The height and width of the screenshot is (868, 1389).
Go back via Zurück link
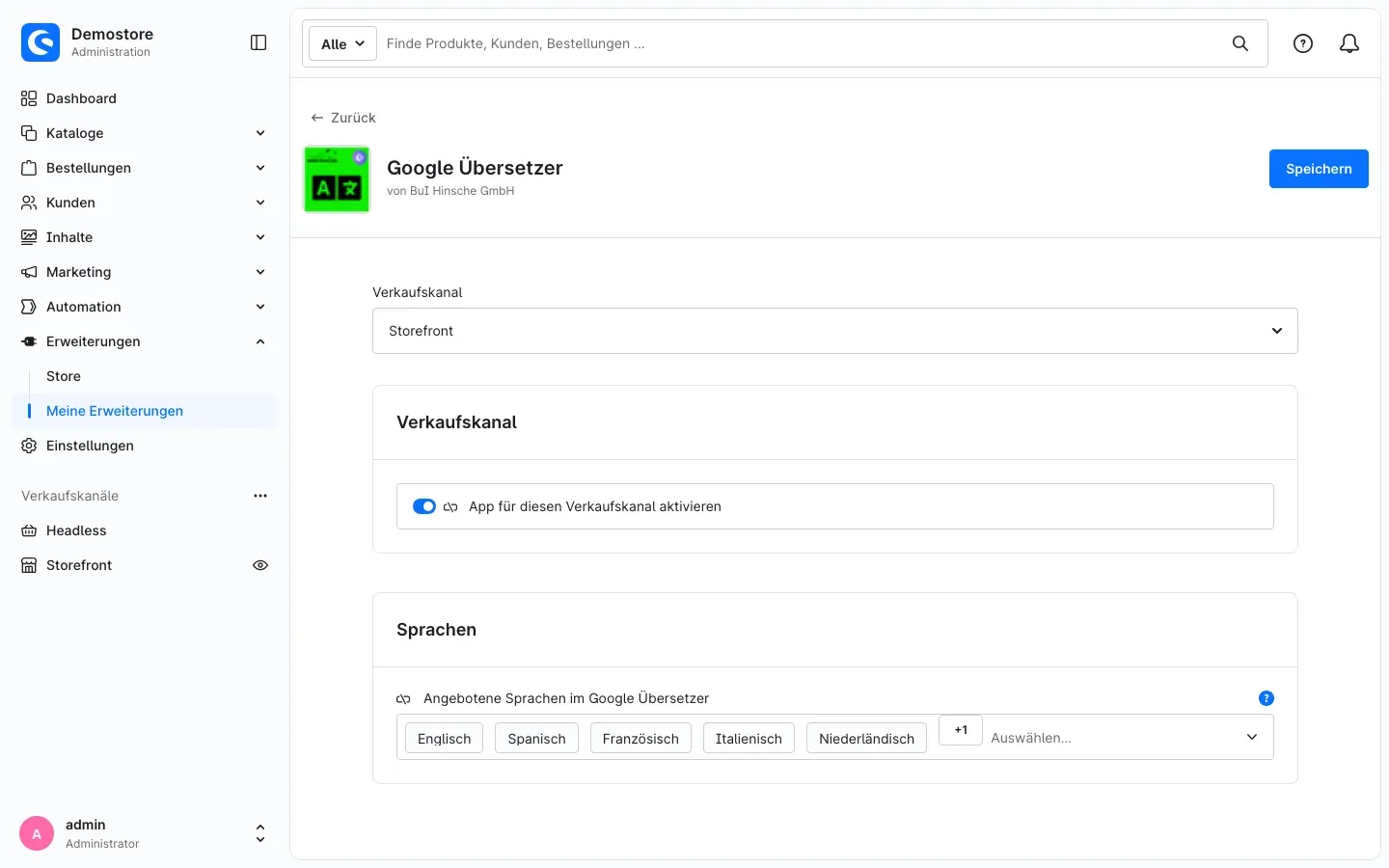coord(343,118)
